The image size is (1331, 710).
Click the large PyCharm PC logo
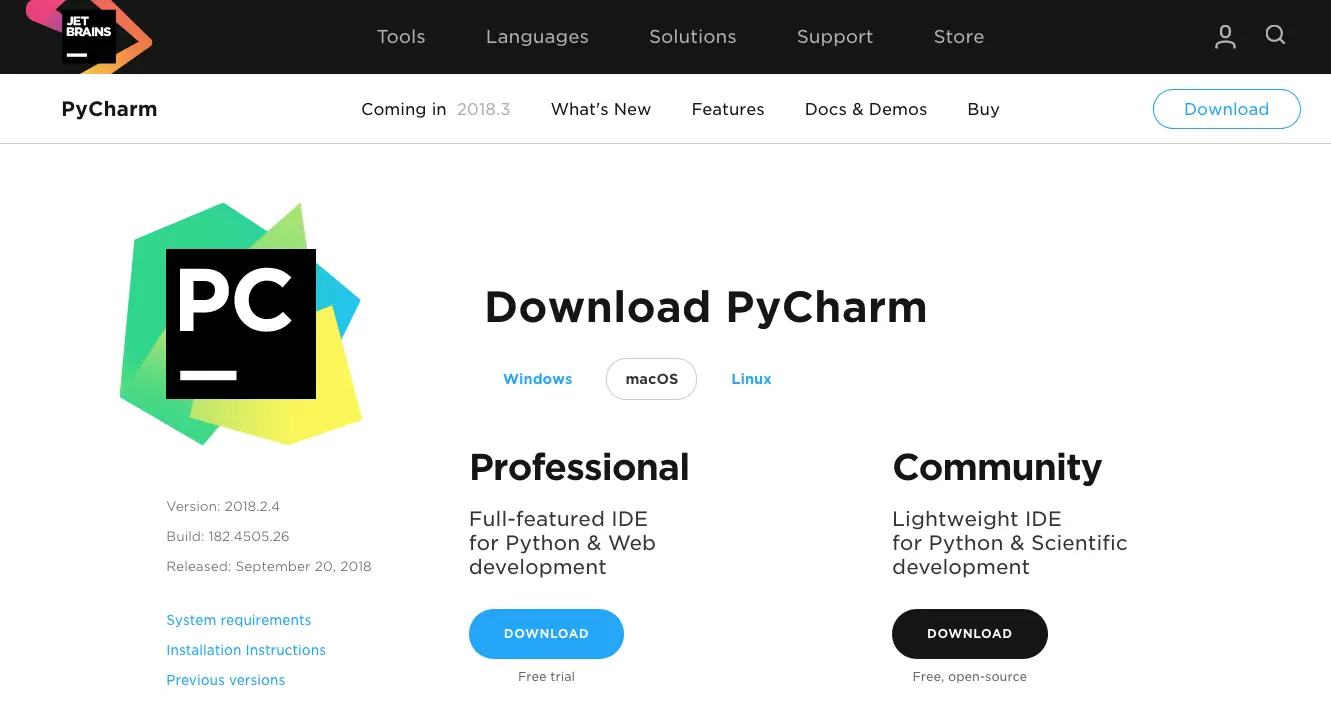pos(241,324)
